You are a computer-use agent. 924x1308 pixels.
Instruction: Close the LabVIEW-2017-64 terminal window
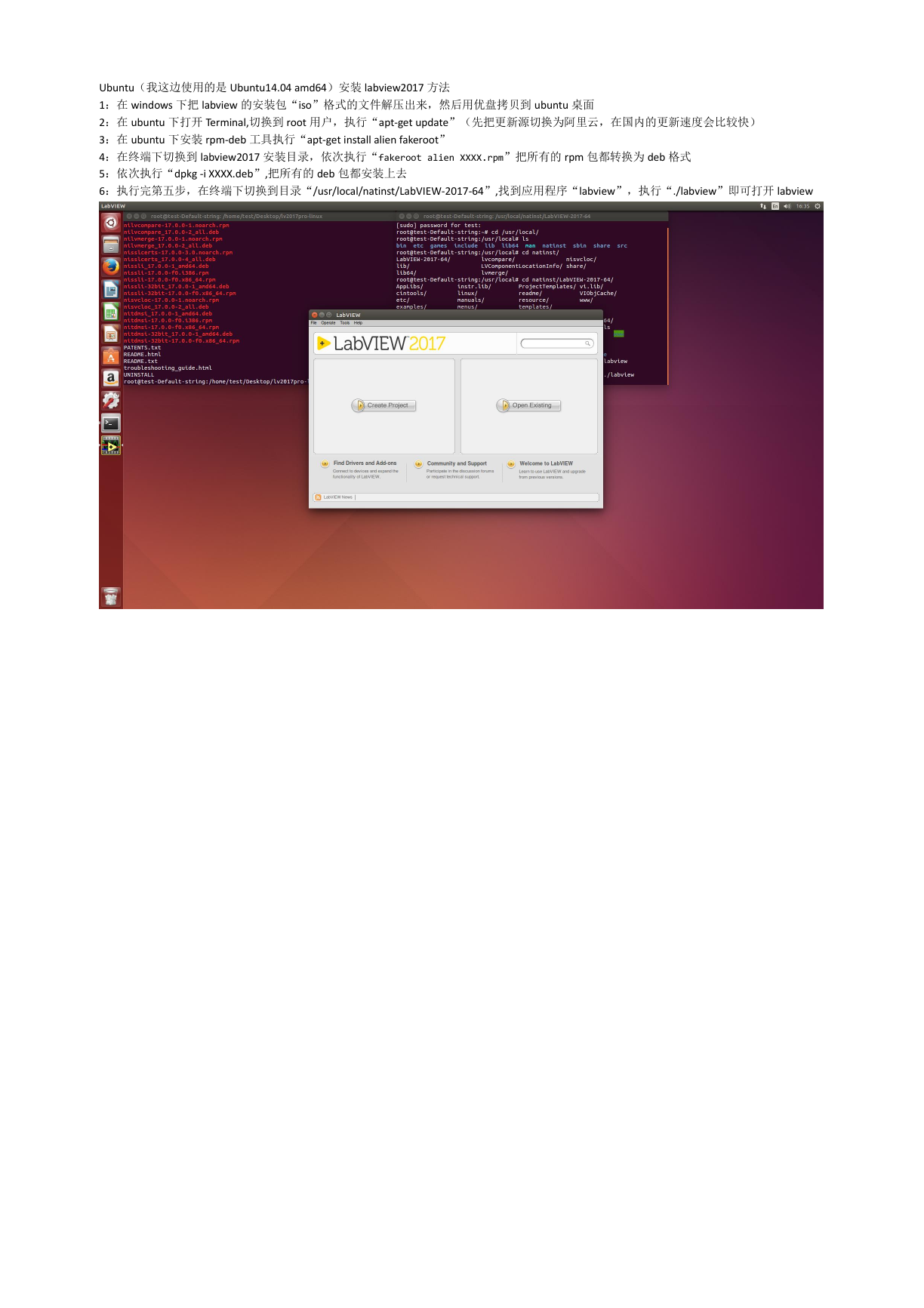pyautogui.click(x=402, y=217)
